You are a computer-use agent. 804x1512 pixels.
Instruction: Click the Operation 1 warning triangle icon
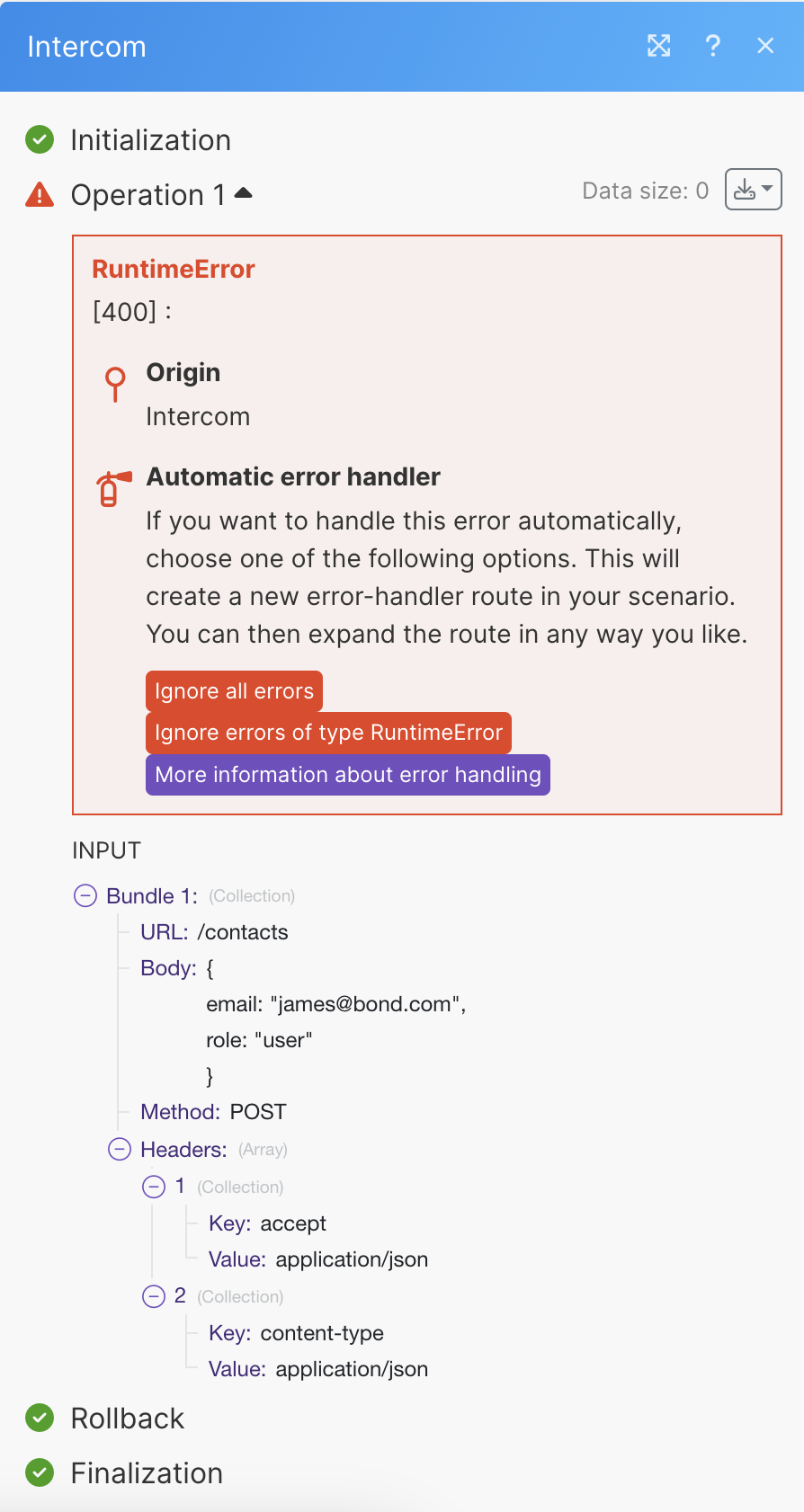point(40,194)
